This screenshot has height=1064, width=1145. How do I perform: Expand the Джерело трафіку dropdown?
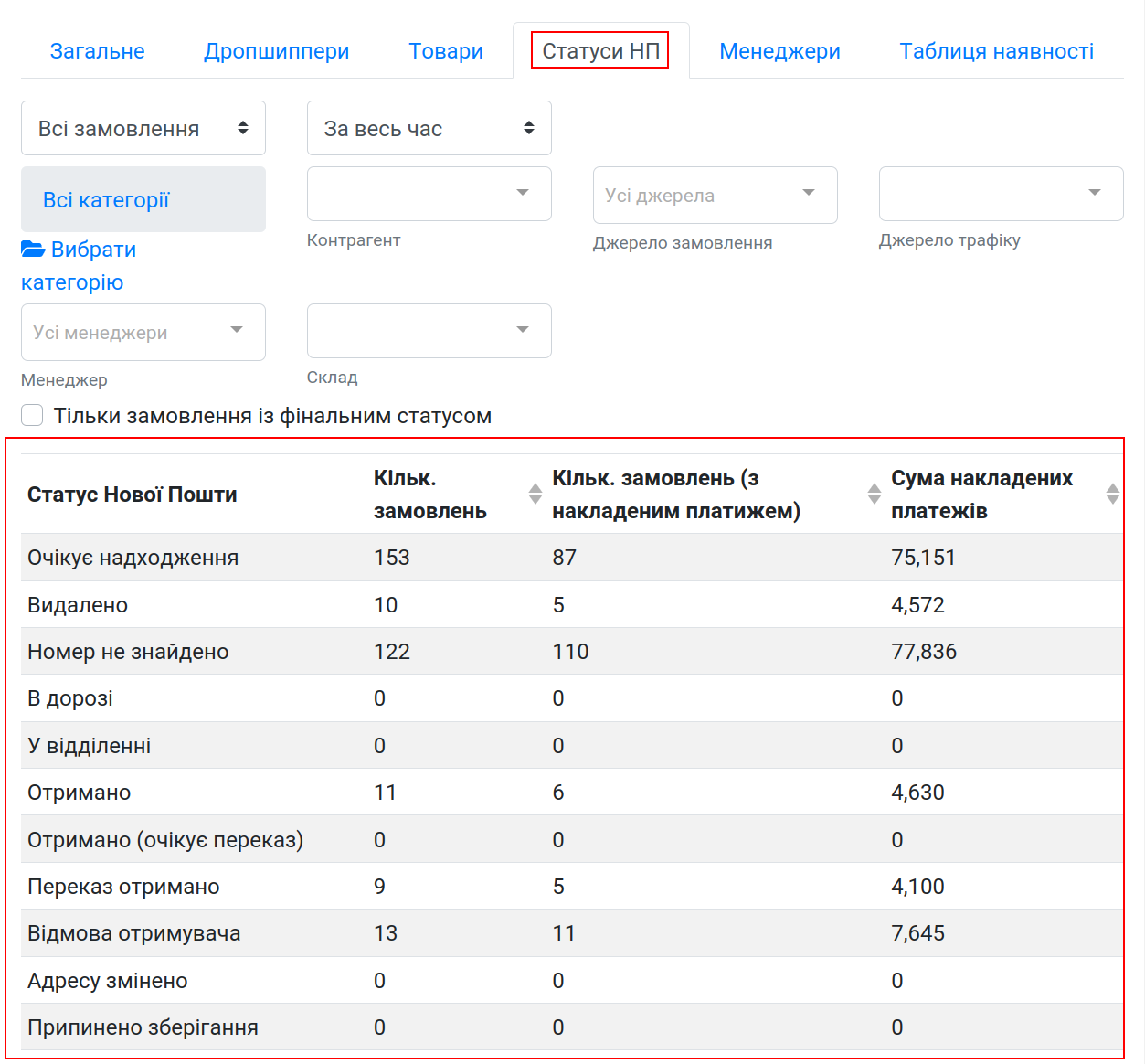coord(1002,194)
